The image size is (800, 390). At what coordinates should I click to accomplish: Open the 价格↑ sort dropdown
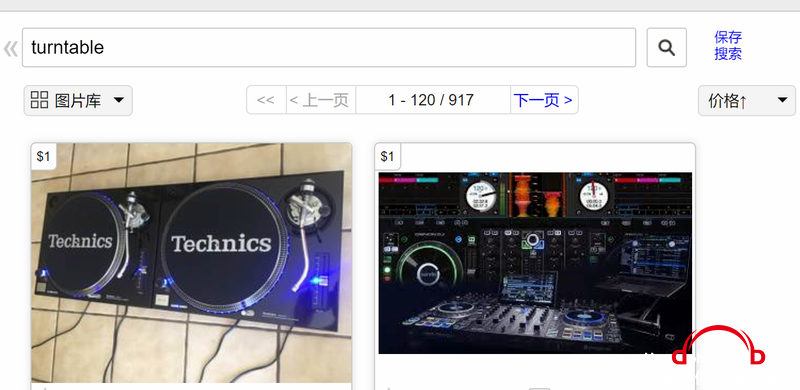(x=746, y=101)
